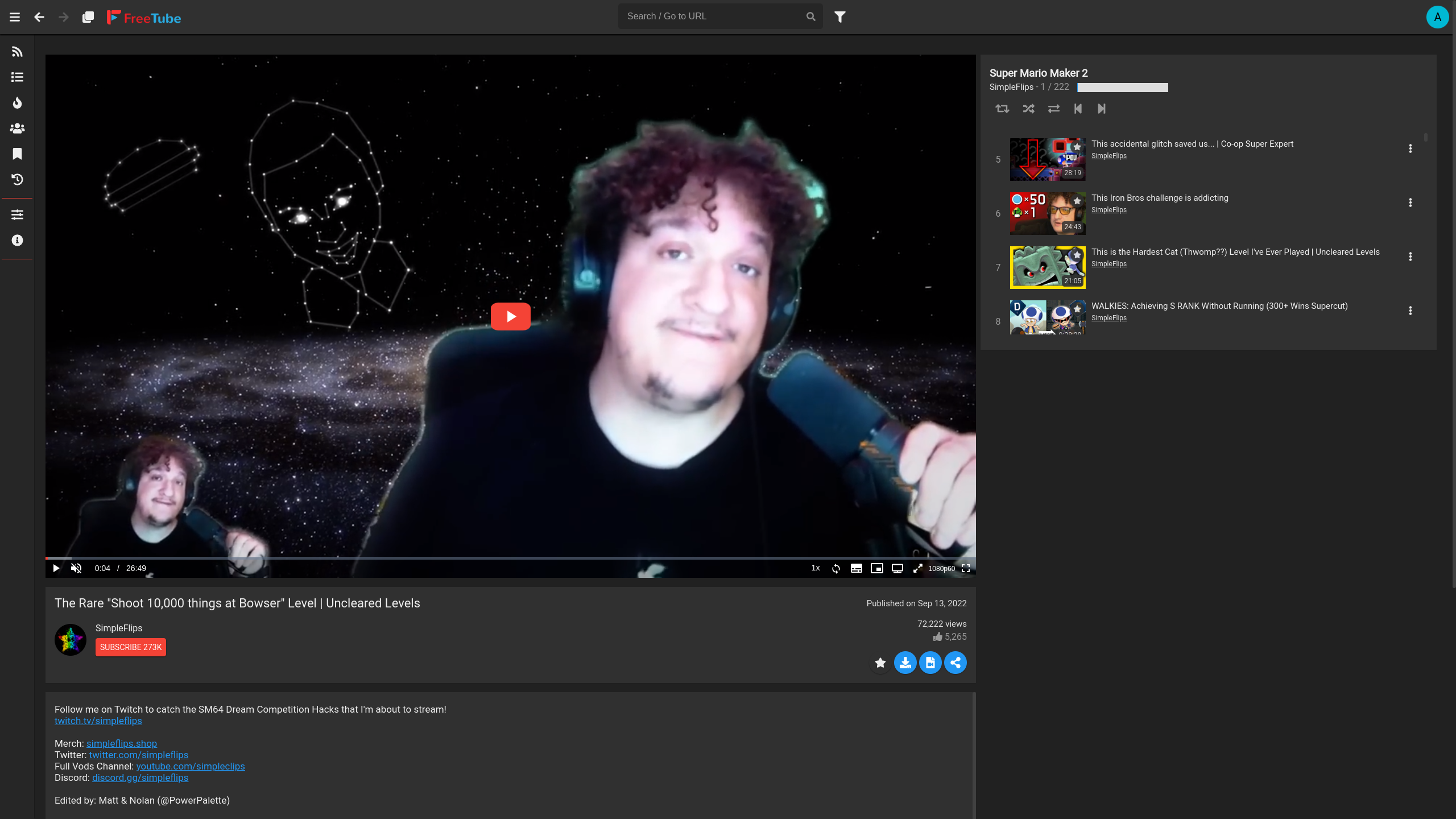
Task: Skip to next playlist video
Action: 1102,109
